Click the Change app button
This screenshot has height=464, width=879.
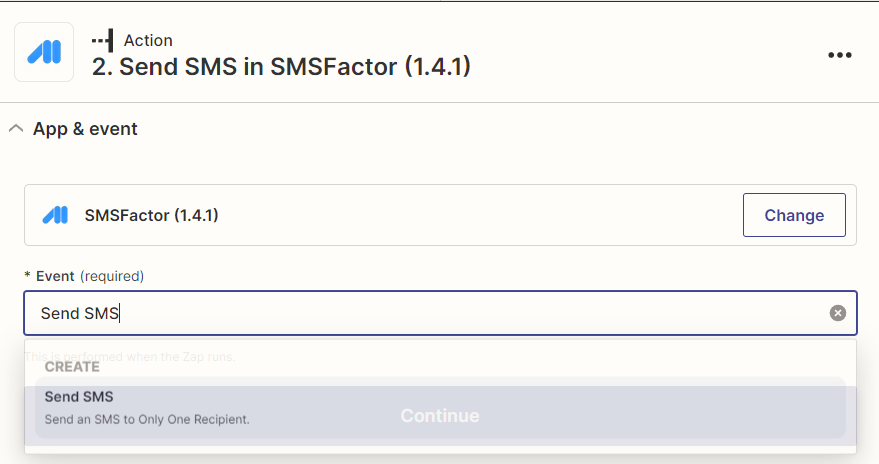coord(794,215)
